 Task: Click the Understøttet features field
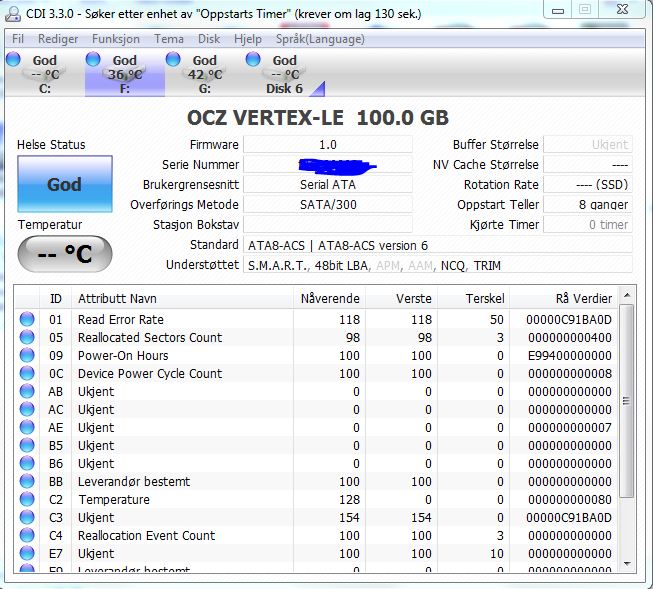click(x=438, y=265)
